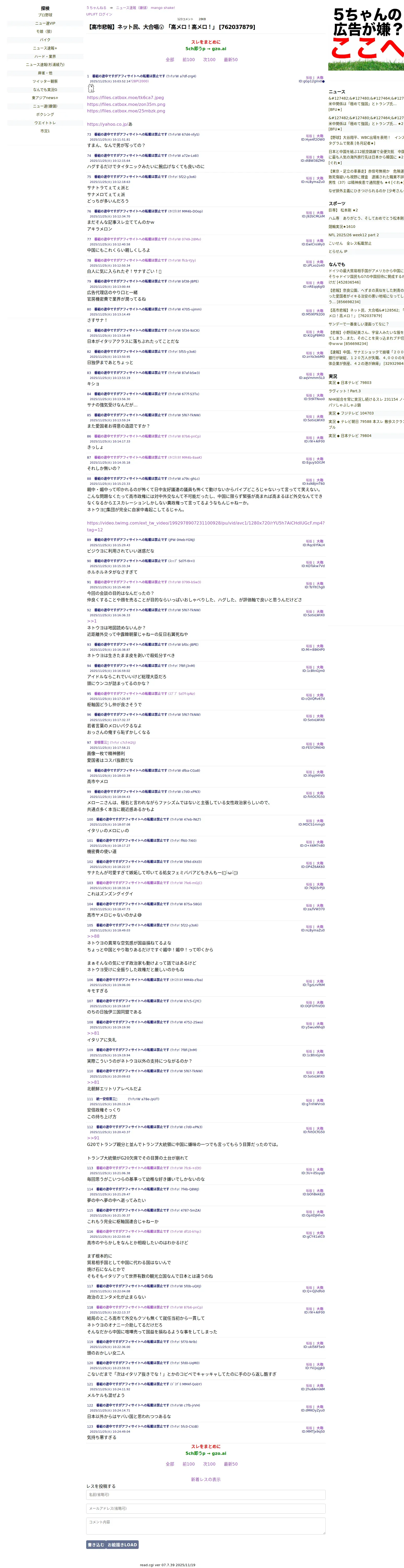Follow the >>1 anchor in post 92
Image resolution: width=404 pixels, height=1568 pixels.
[92, 621]
